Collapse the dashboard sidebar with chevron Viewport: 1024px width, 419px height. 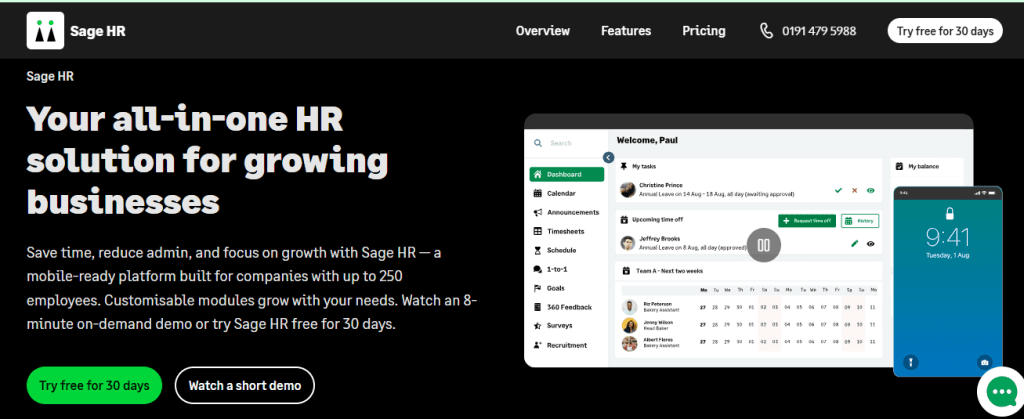pos(609,157)
